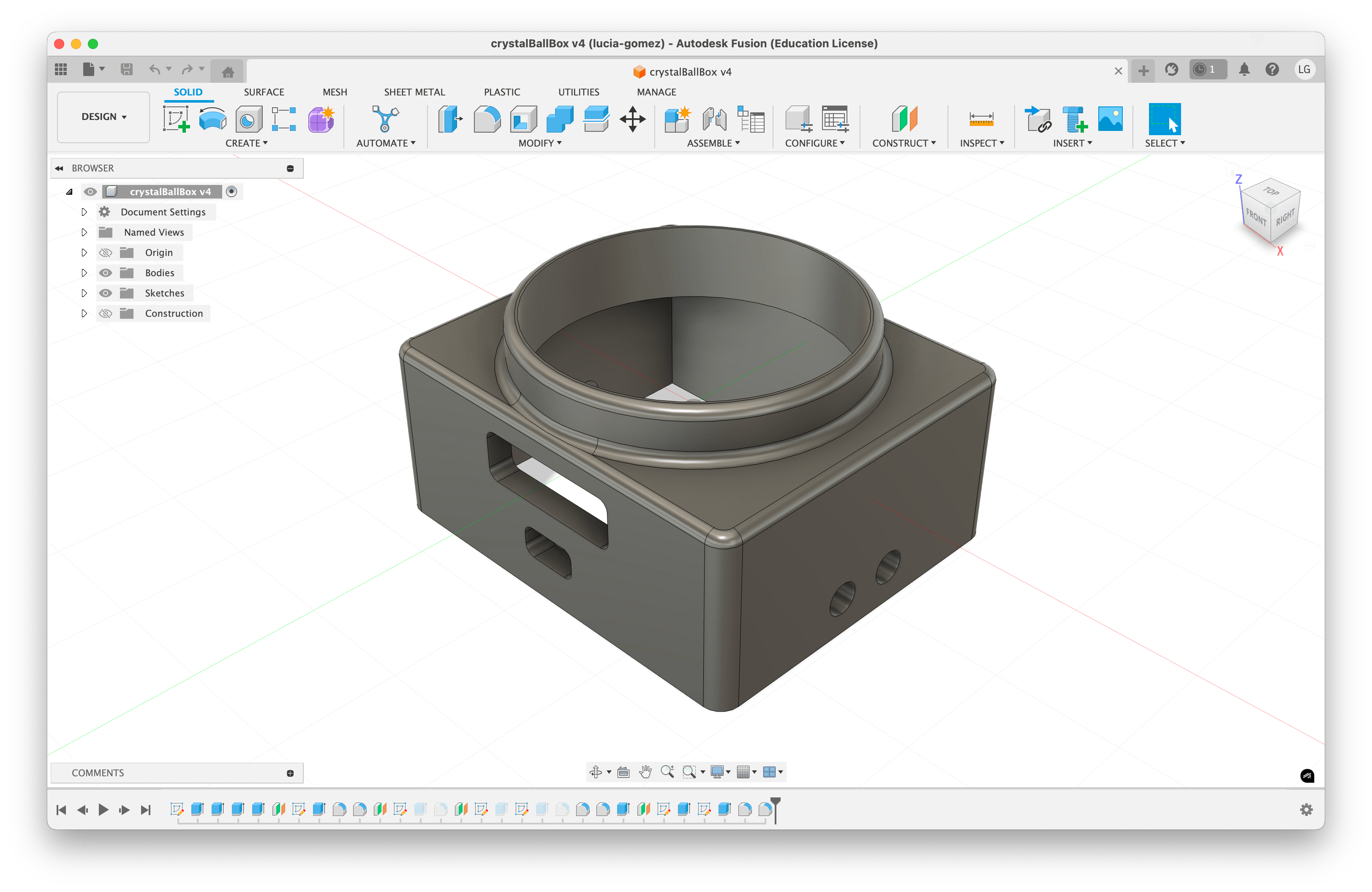This screenshot has width=1372, height=892.
Task: Show the hidden Construction folder
Action: (x=105, y=313)
